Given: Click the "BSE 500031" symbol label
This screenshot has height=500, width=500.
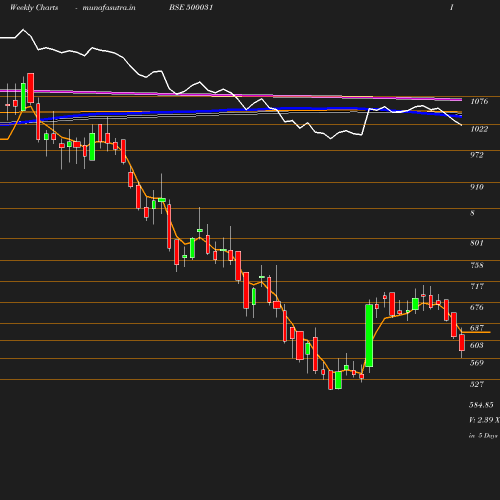Looking at the screenshot, I should [191, 7].
